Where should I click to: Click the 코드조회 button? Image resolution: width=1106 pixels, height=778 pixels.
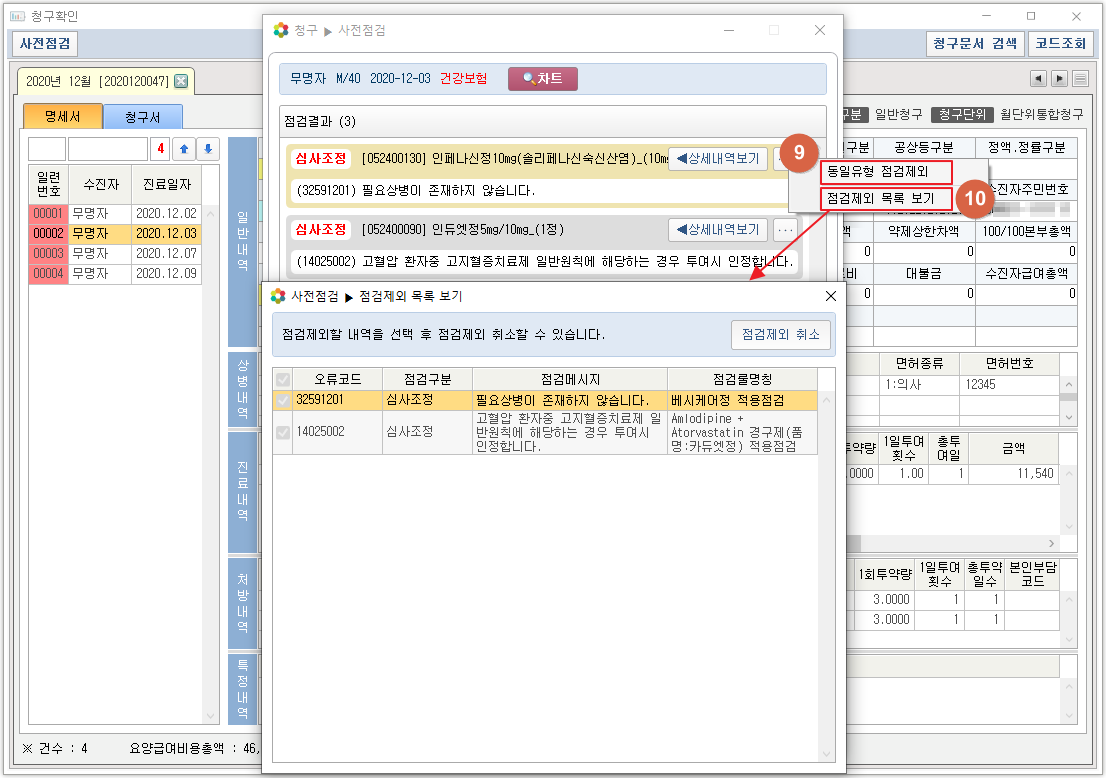click(x=1061, y=43)
